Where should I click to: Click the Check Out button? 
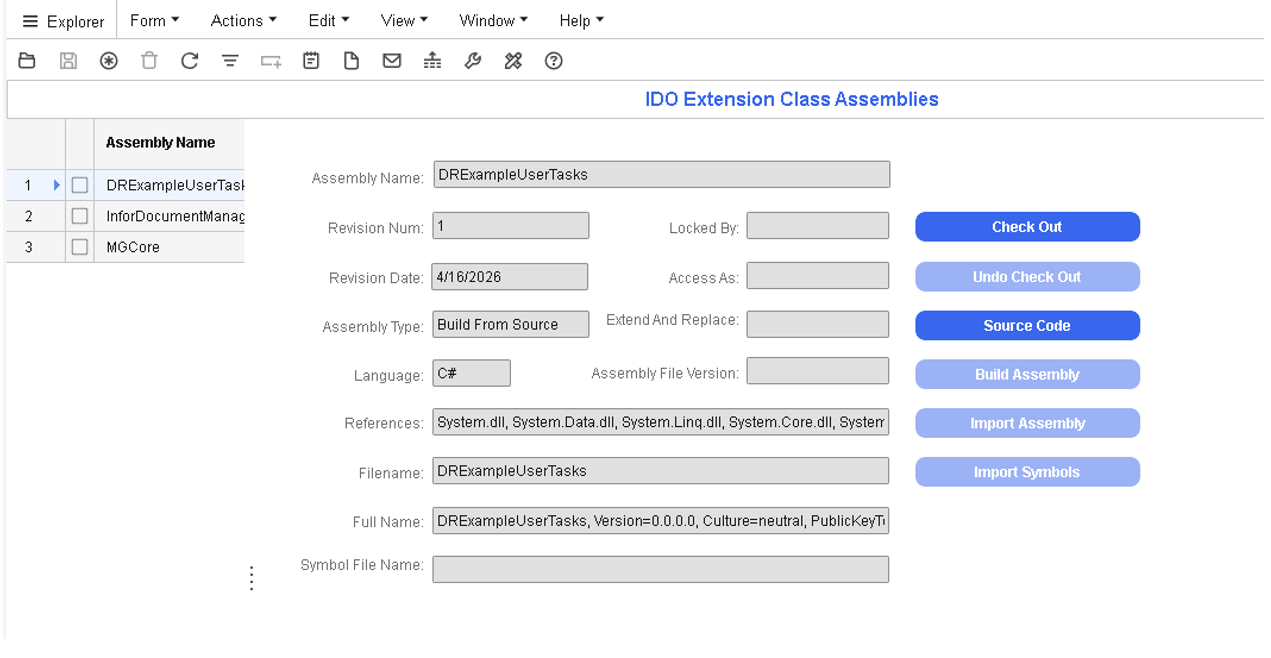tap(1027, 227)
